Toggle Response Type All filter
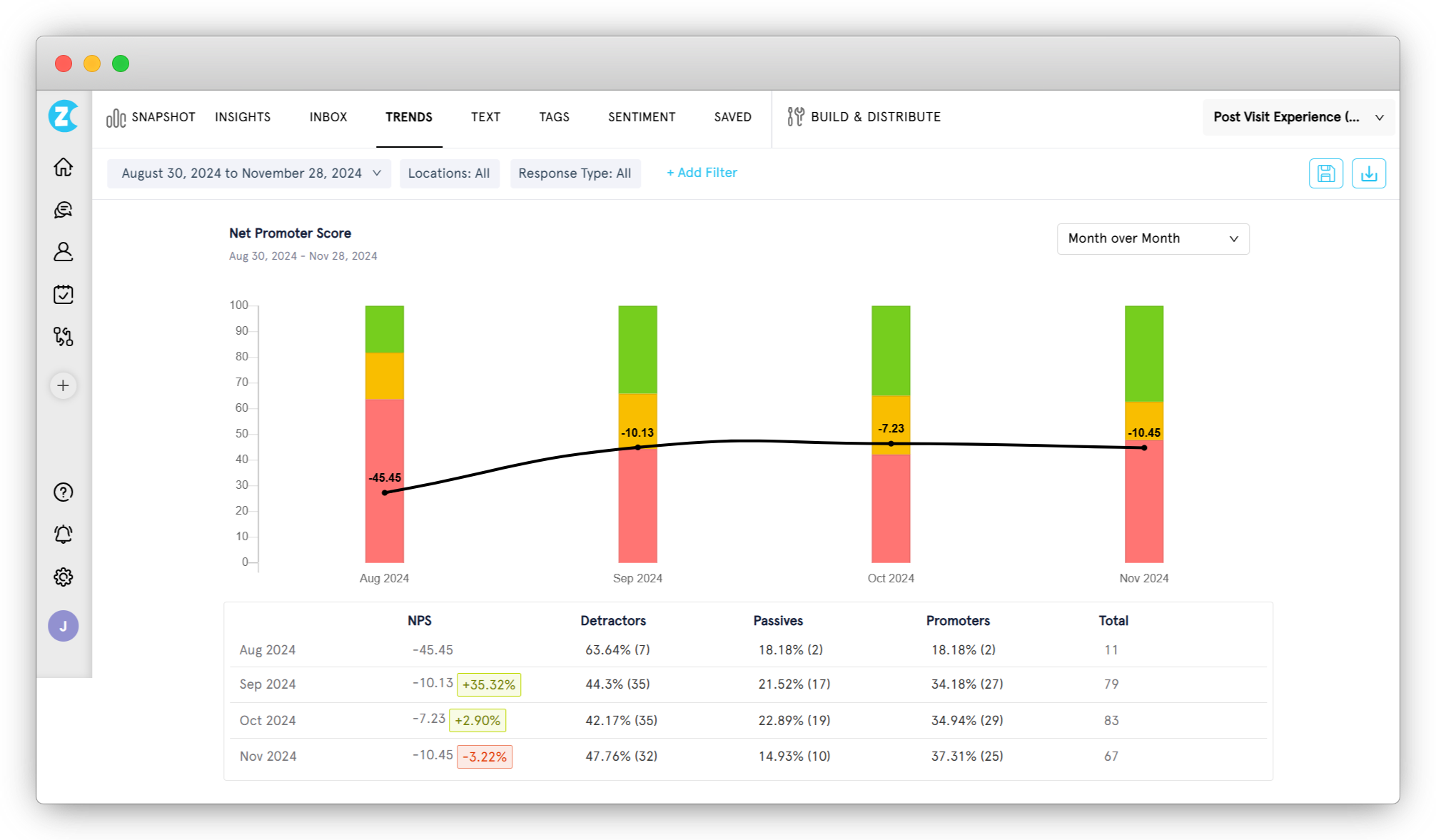The width and height of the screenshot is (1436, 840). coord(575,172)
